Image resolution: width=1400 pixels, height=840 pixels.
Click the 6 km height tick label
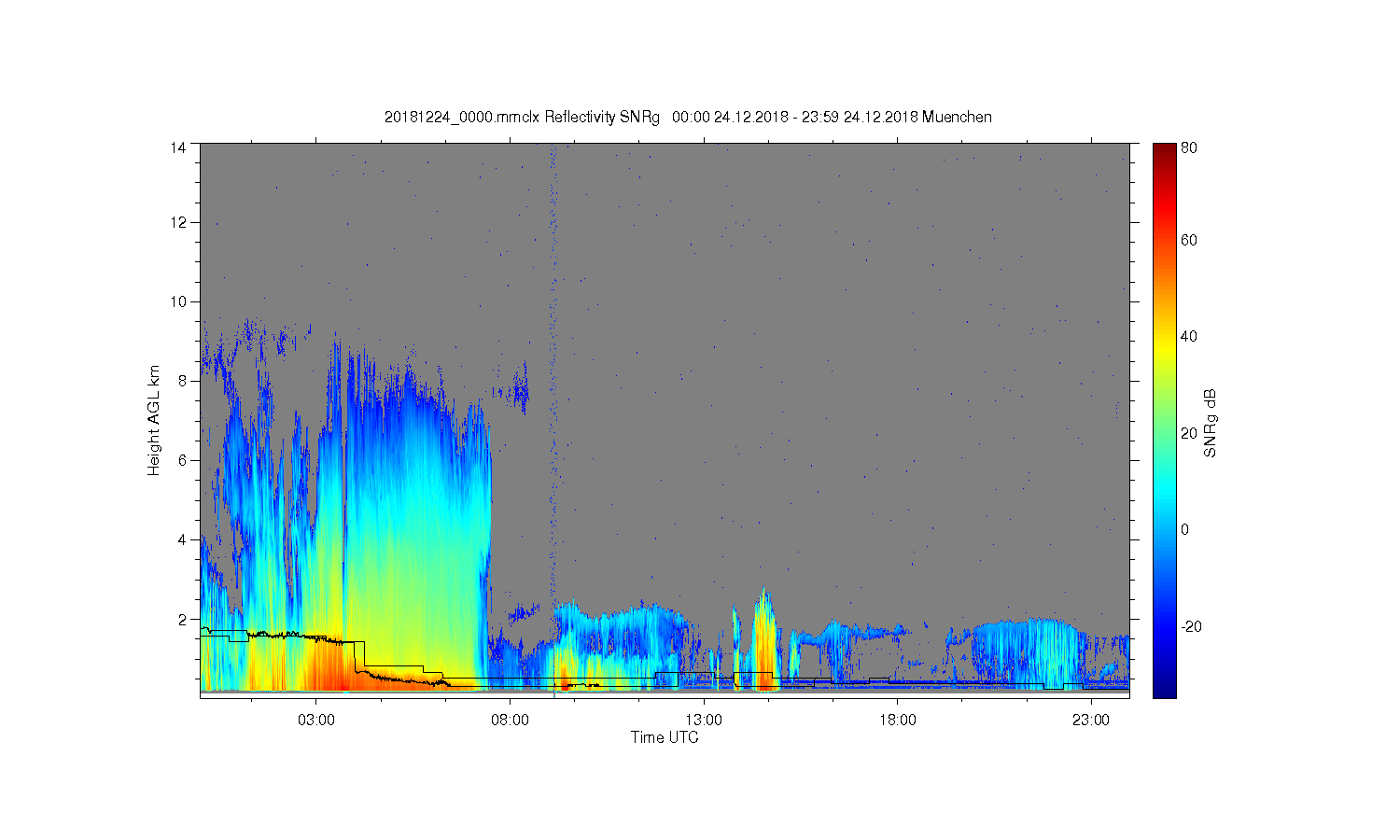(183, 460)
